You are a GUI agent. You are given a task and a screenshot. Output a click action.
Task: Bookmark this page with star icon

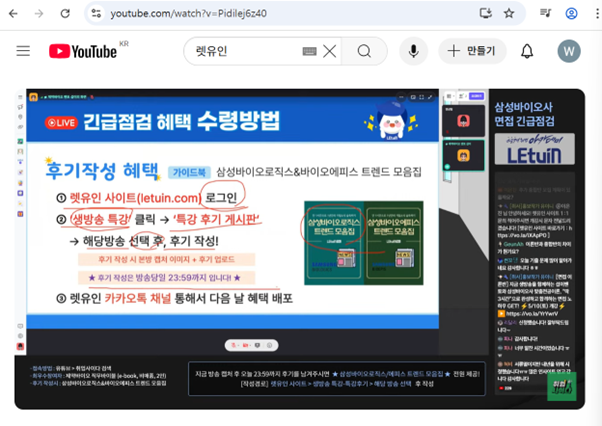509,14
